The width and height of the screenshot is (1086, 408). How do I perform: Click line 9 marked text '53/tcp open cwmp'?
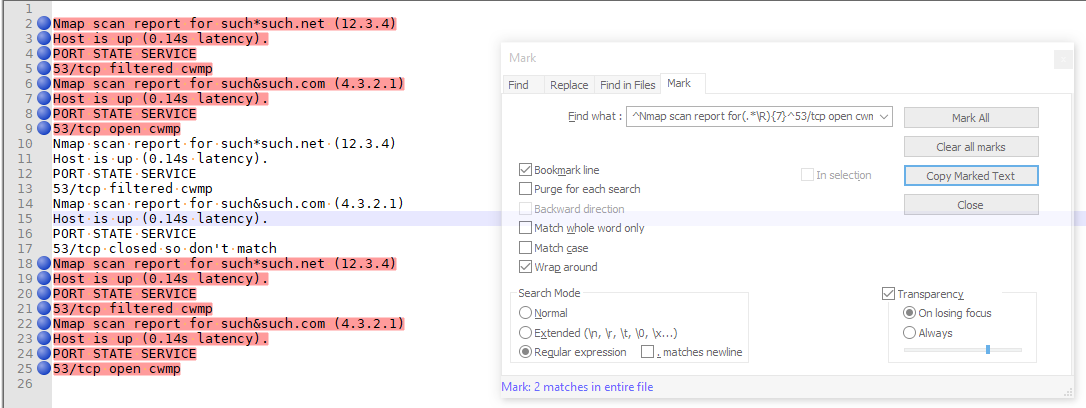pos(116,129)
